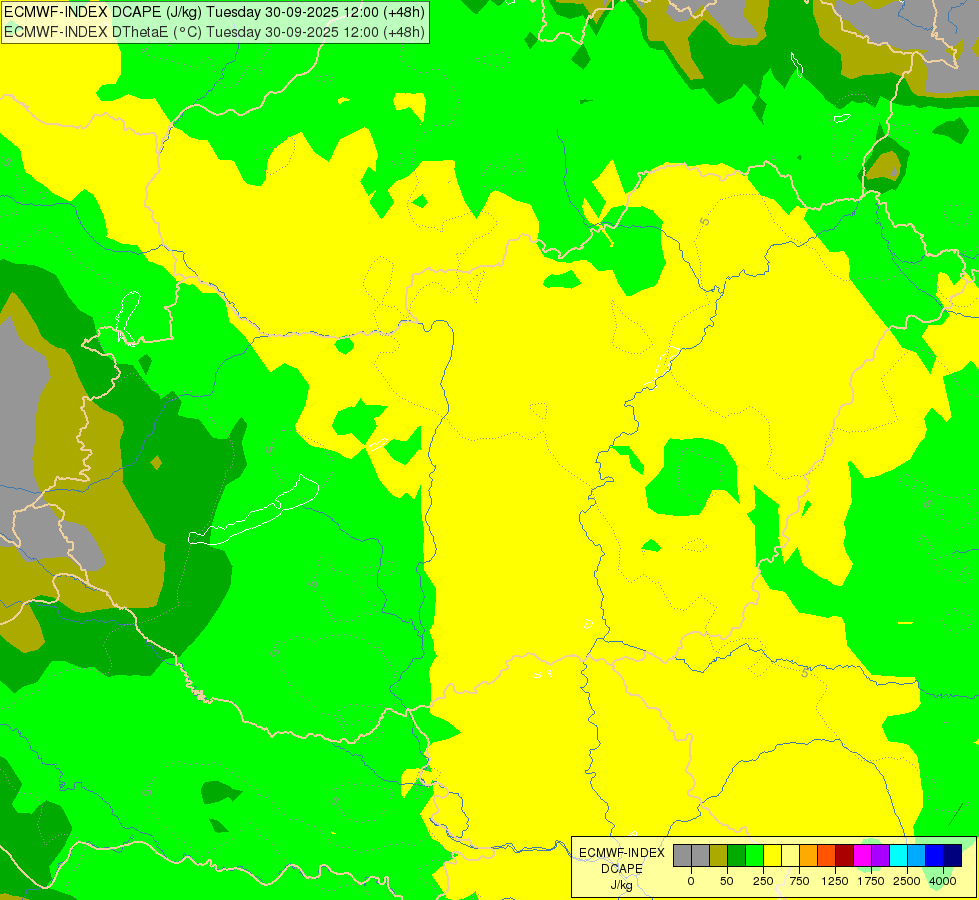Click the legend value 2500
This screenshot has width=979, height=900.
pyautogui.click(x=907, y=881)
